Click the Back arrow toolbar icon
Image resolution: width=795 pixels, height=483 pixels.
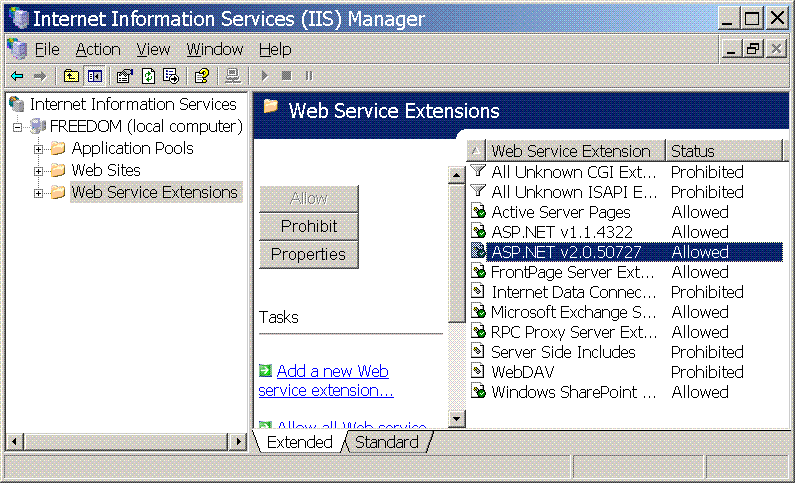tap(17, 77)
